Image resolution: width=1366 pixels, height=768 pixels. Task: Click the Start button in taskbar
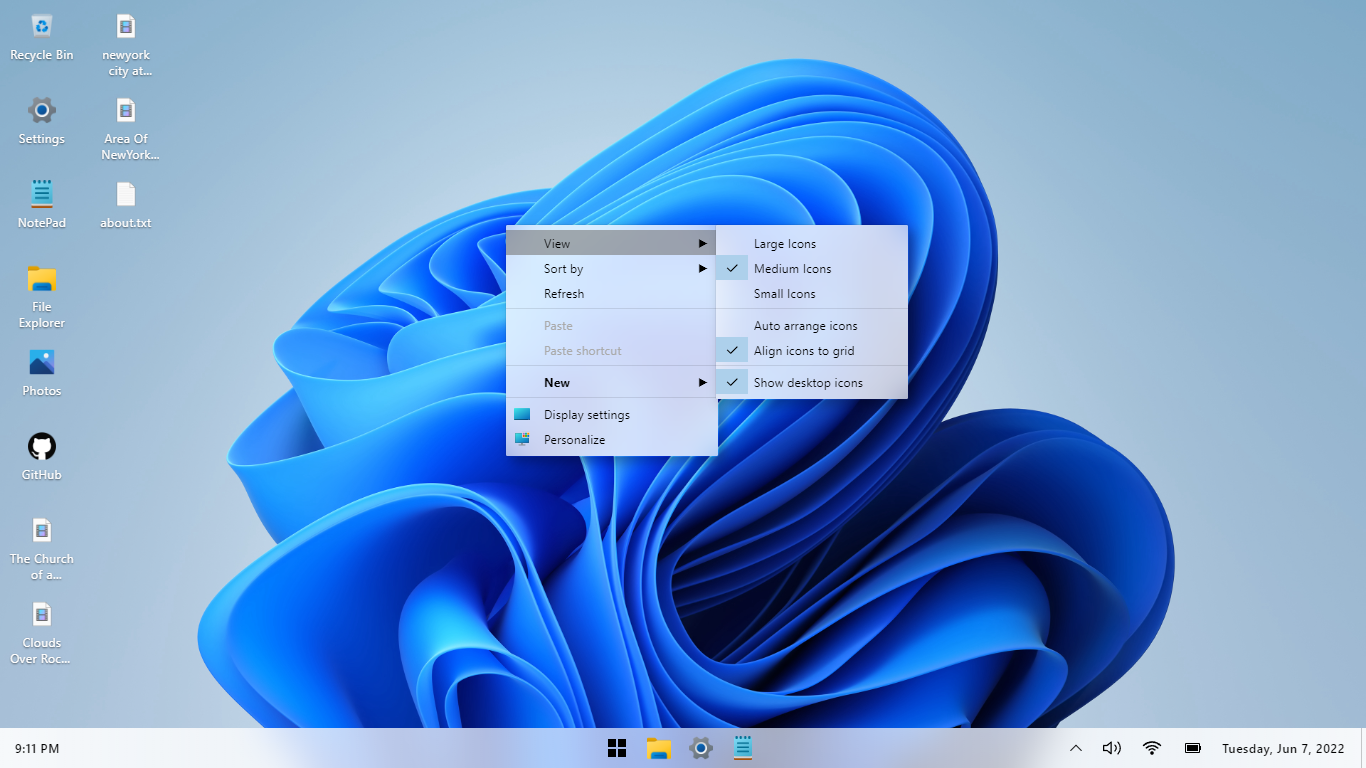pyautogui.click(x=617, y=748)
